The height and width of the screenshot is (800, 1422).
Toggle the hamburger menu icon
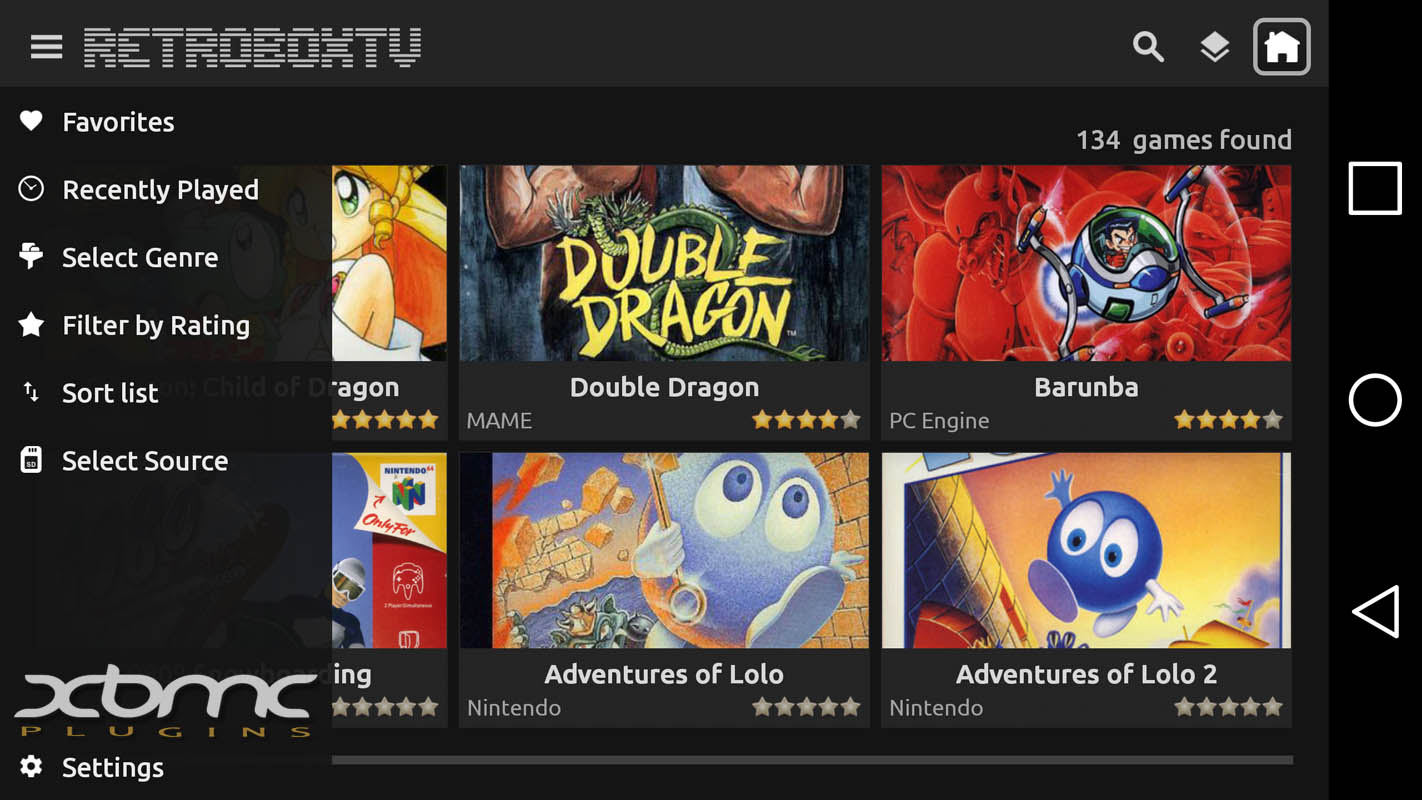tap(46, 47)
